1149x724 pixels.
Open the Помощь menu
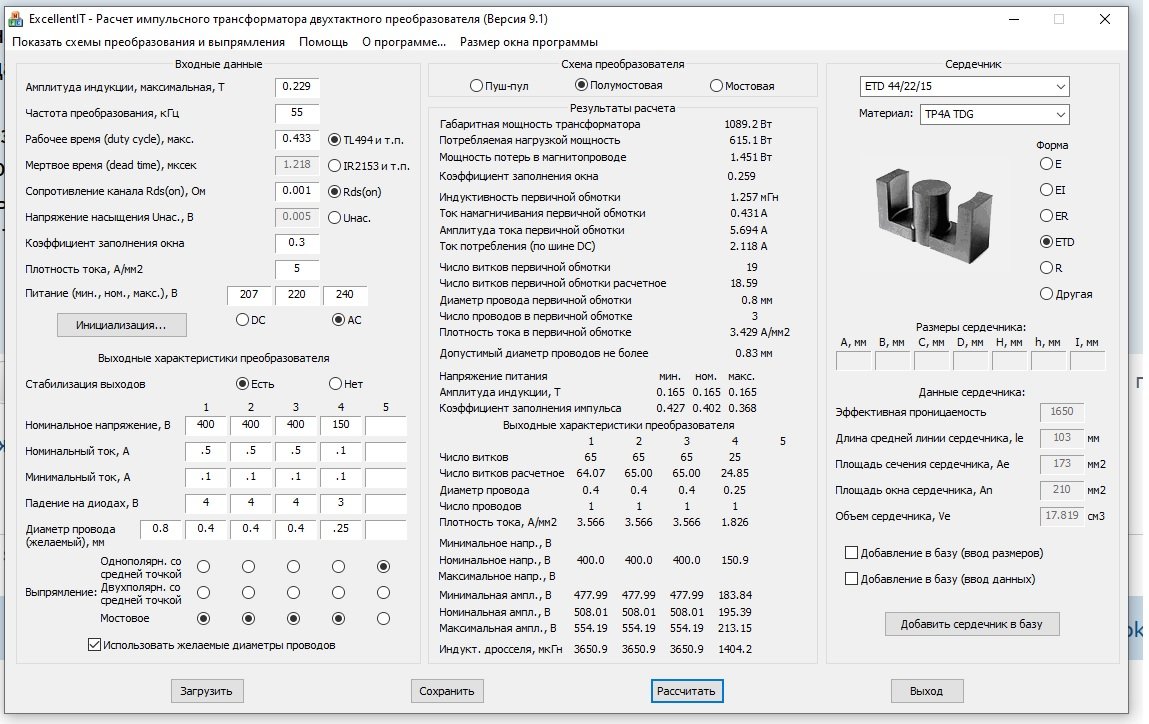(323, 42)
